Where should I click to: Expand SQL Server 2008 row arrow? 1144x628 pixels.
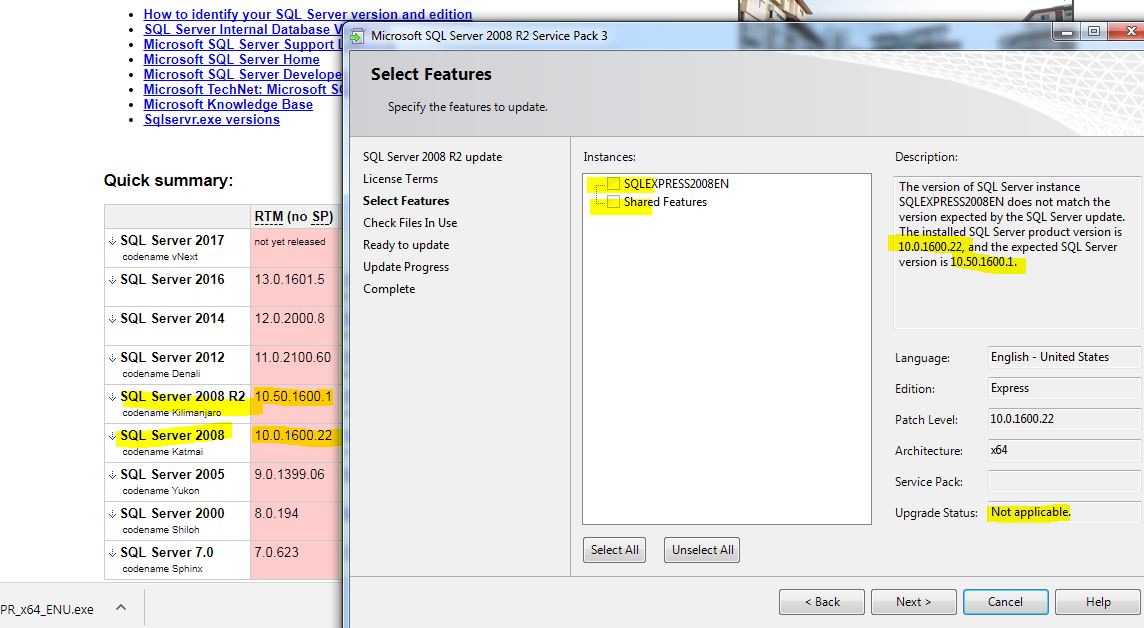pos(112,436)
